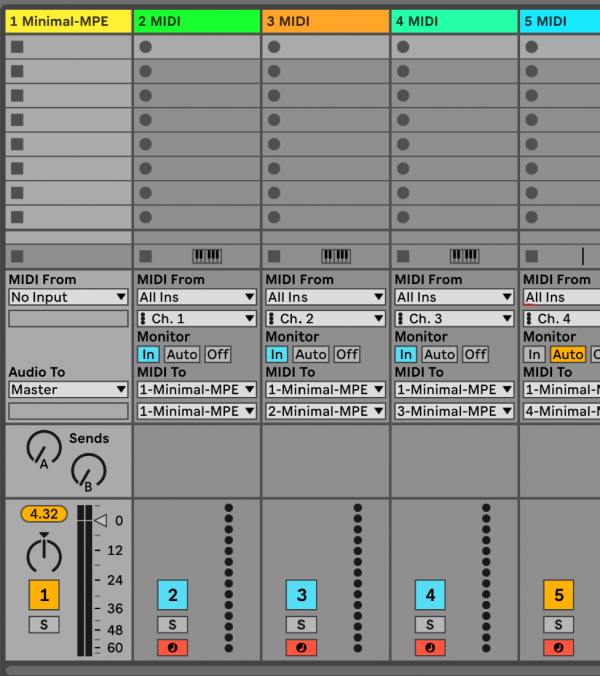The width and height of the screenshot is (600, 676).
Task: Click the 4.32 peak level indicator
Action: (43, 514)
